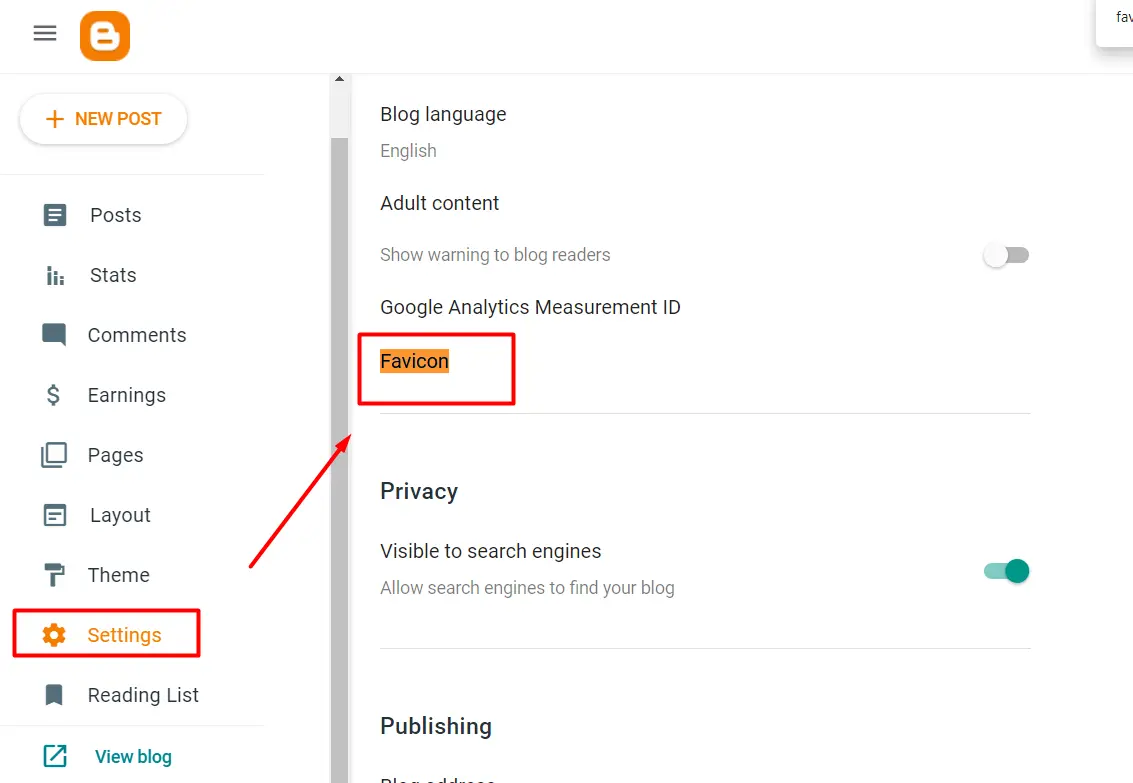Click Allow search engines description text
The height and width of the screenshot is (783, 1133).
click(x=527, y=588)
